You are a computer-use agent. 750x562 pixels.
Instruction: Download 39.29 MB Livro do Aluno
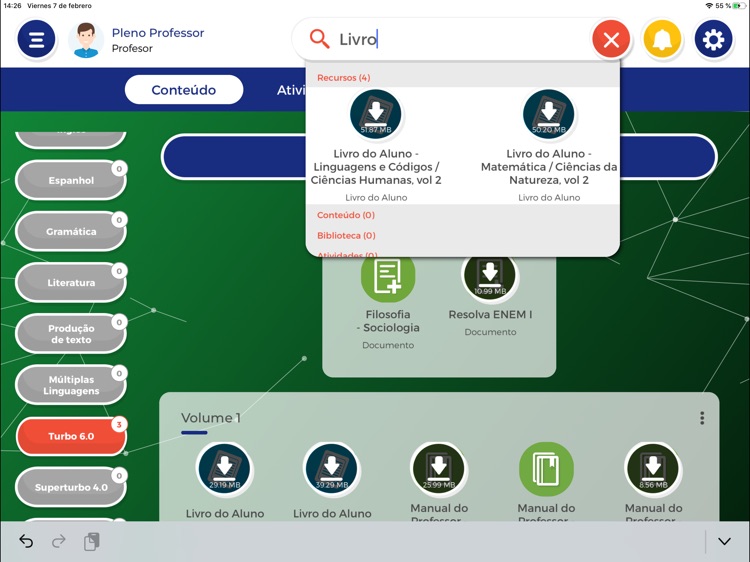click(331, 469)
